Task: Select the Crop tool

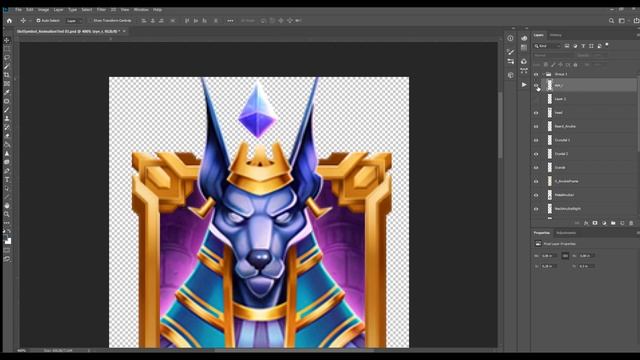Action: click(7, 75)
